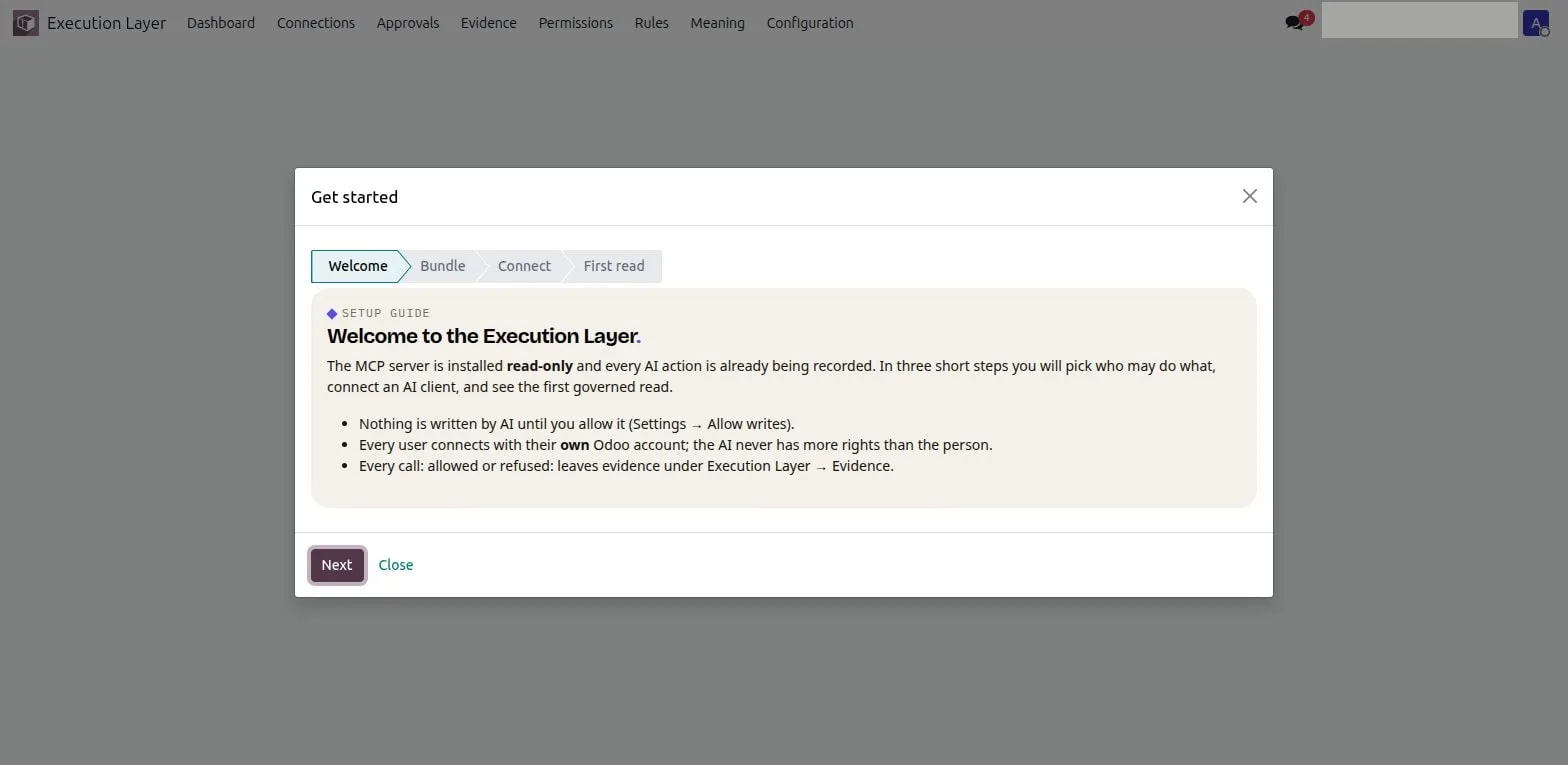Image resolution: width=1568 pixels, height=765 pixels.
Task: Click bullet 'Nothing is written by AI until you allow it'
Action: [x=576, y=424]
